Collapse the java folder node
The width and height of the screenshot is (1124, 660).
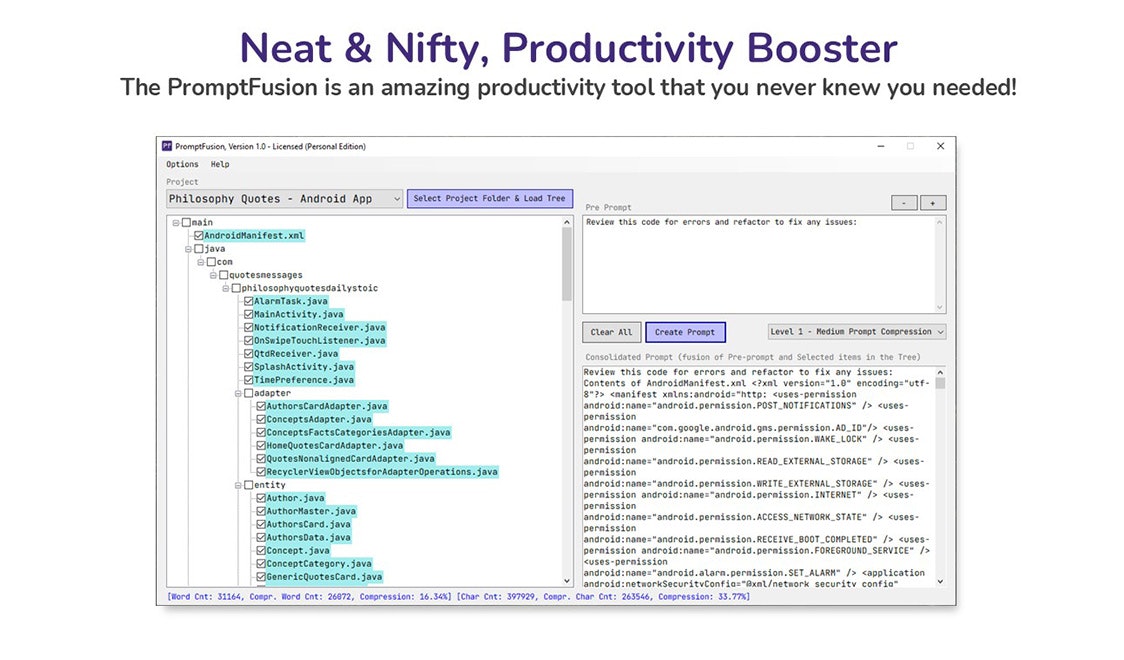(189, 249)
